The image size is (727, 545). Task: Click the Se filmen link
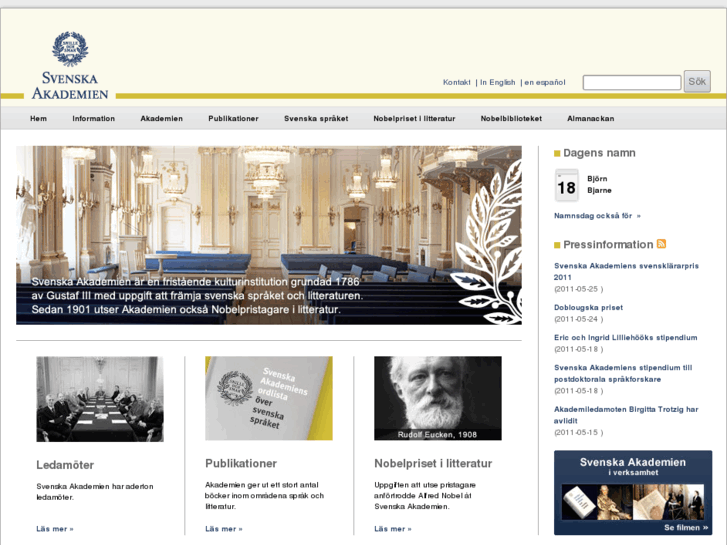tap(686, 527)
